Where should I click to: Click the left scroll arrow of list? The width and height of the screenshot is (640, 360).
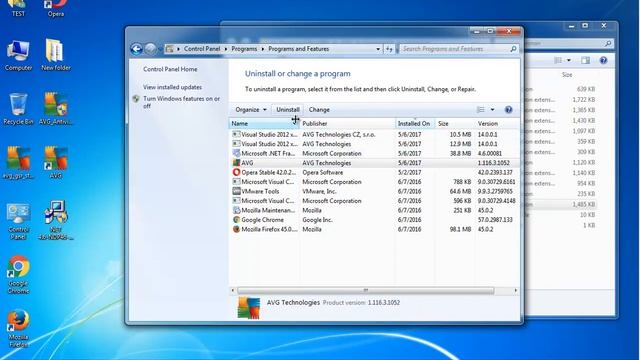tap(233, 290)
